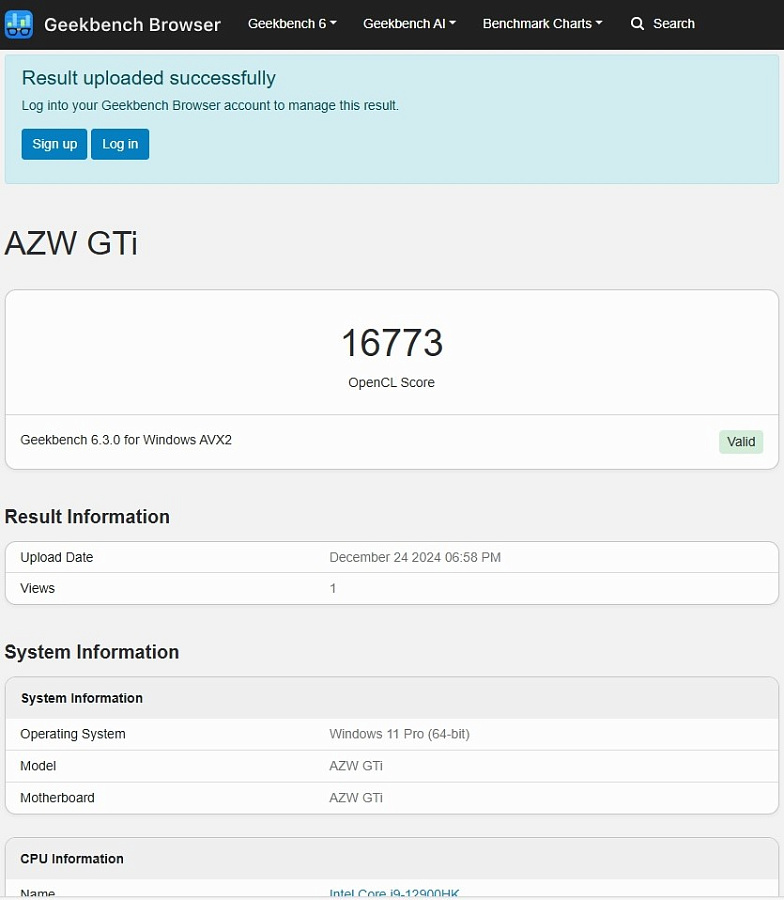The height and width of the screenshot is (900, 784).
Task: Click the AZW GTi page title
Action: tap(71, 243)
